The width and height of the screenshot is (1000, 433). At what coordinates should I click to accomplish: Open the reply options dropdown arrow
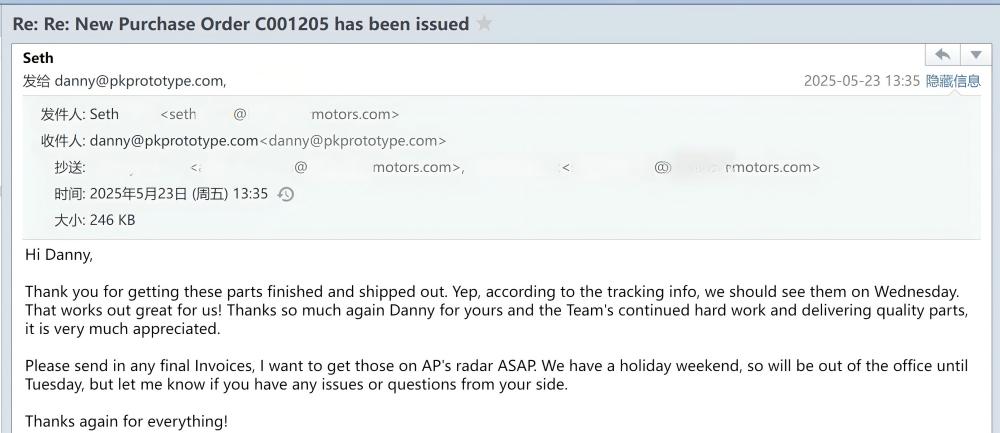975,55
